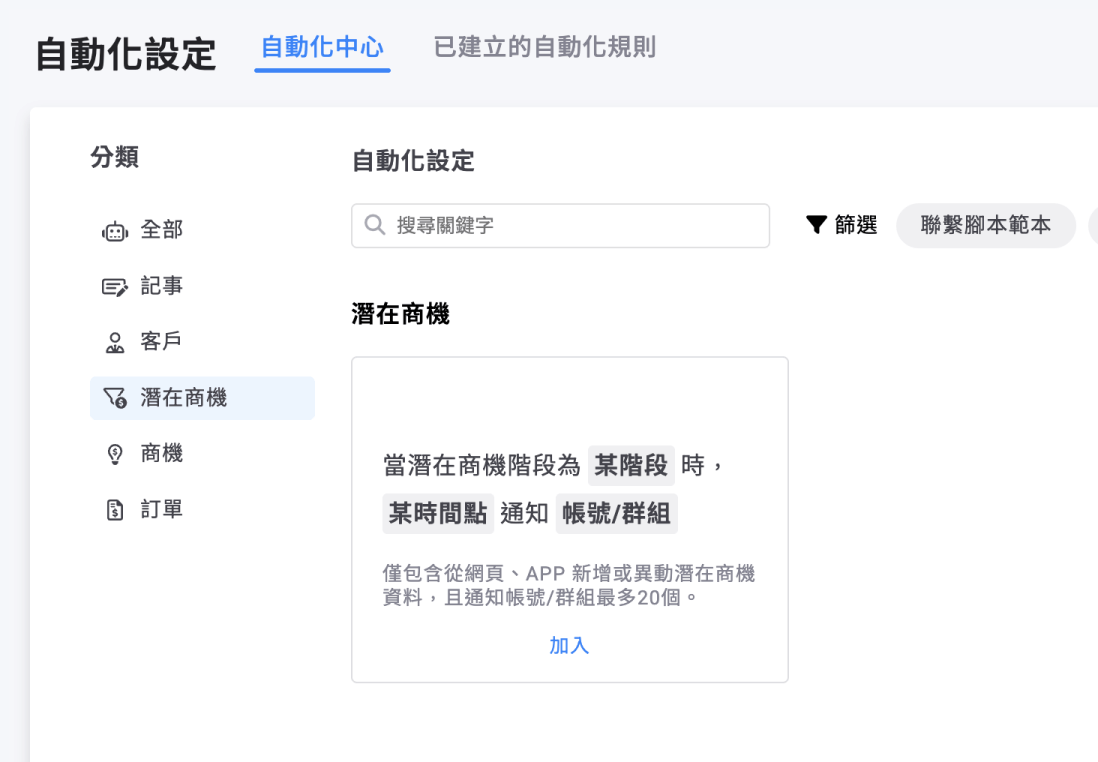The image size is (1098, 762).
Task: Select the 記事 category
Action: click(163, 286)
